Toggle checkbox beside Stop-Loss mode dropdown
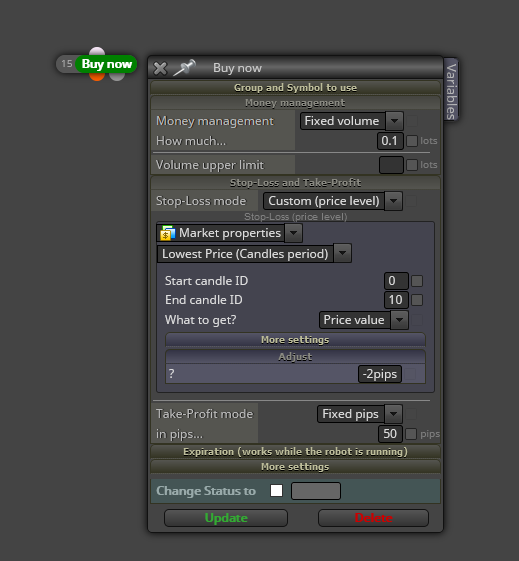Image resolution: width=519 pixels, height=561 pixels. pos(411,201)
